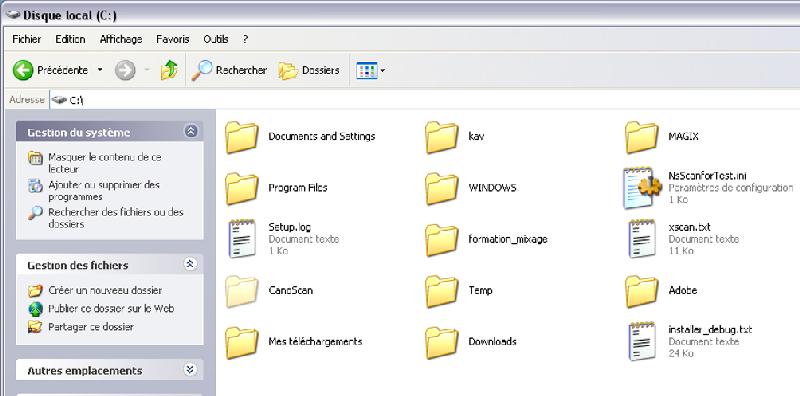This screenshot has width=800, height=396.
Task: Select the kav folder icon
Action: (442, 137)
